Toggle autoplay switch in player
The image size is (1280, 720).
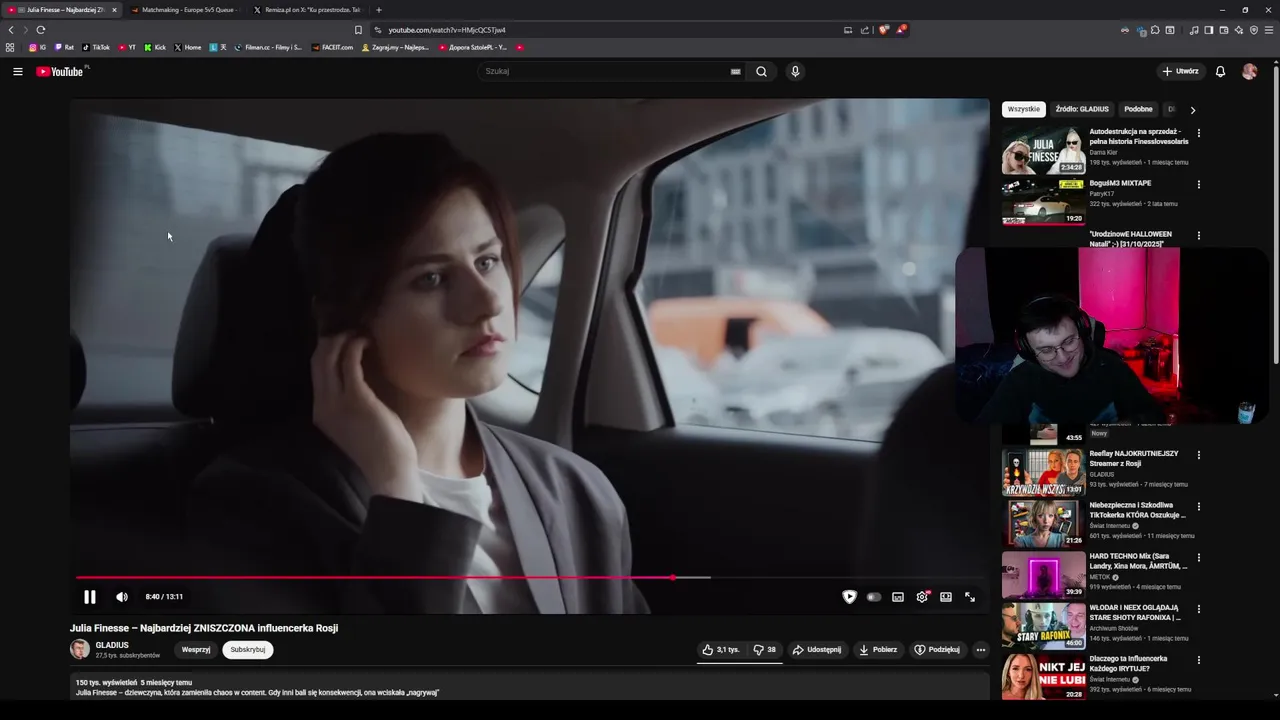pyautogui.click(x=874, y=597)
